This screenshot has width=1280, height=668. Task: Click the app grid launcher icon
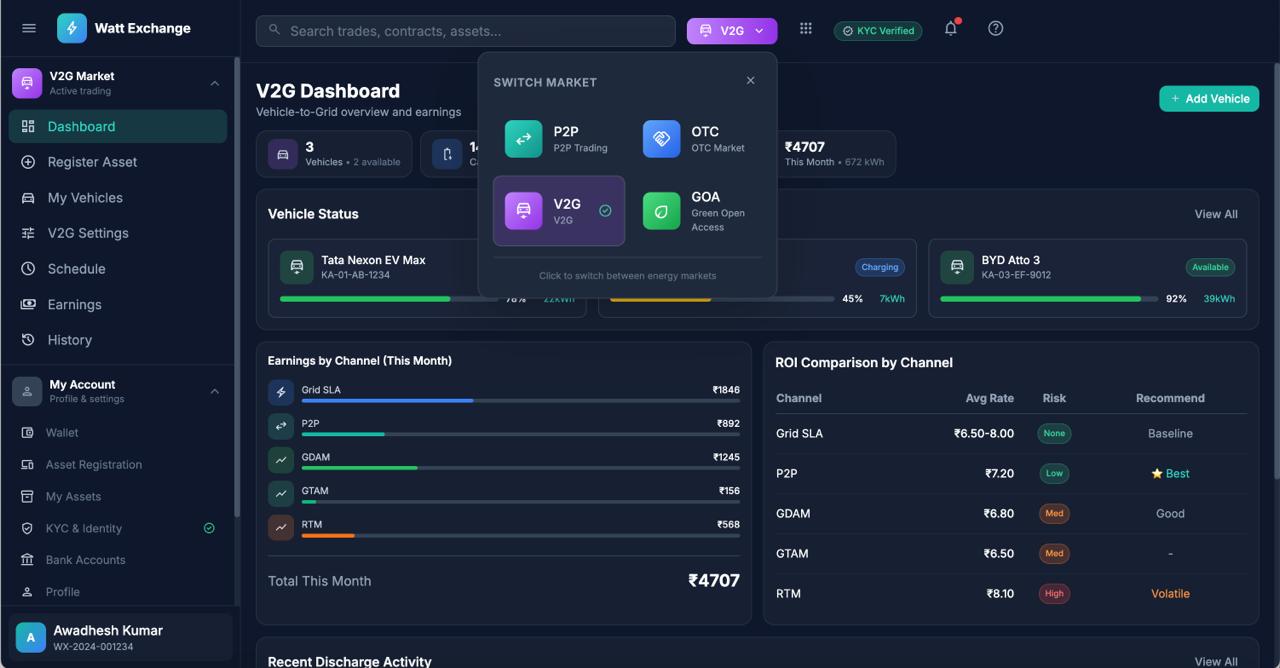click(806, 28)
